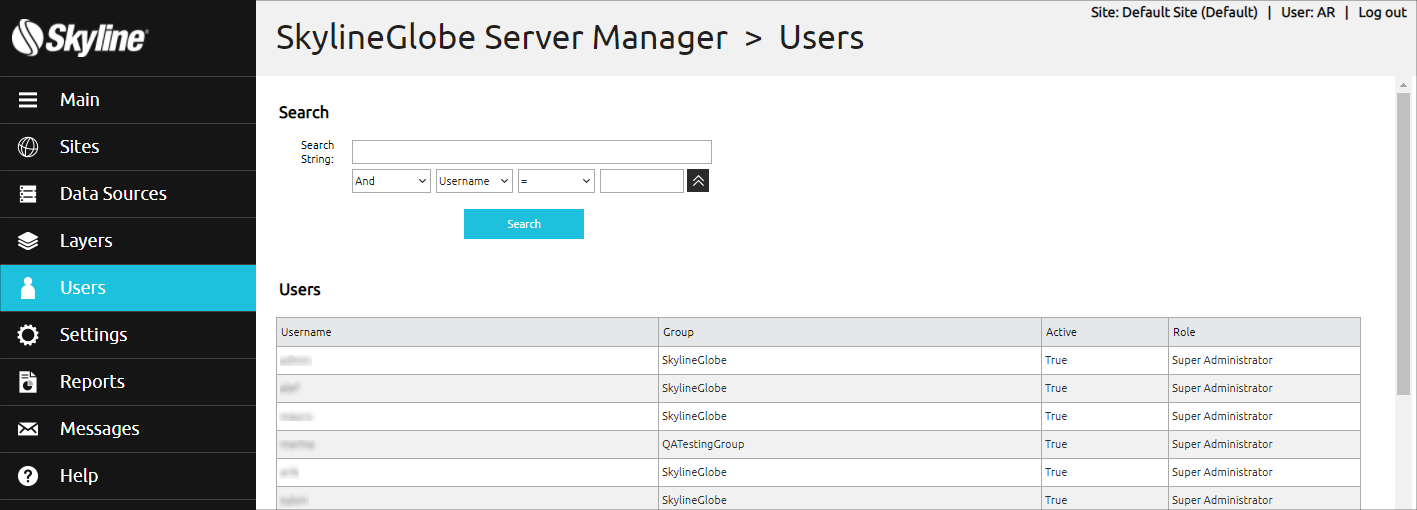This screenshot has width=1417, height=510.
Task: Click the Reports document icon
Action: (28, 382)
